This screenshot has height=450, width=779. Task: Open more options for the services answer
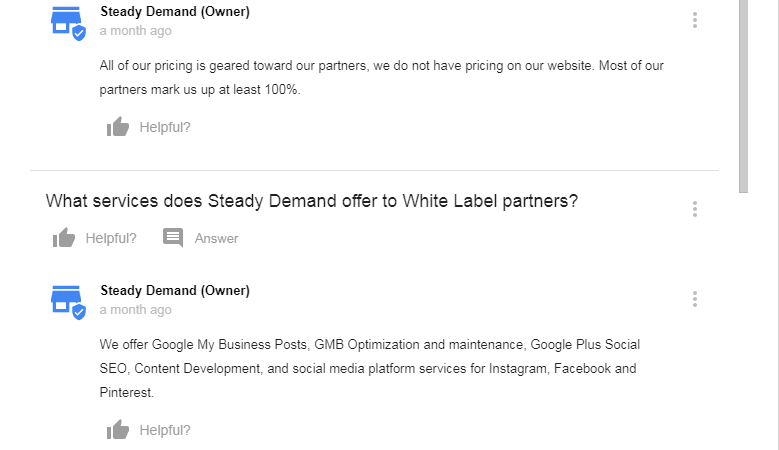coord(695,299)
